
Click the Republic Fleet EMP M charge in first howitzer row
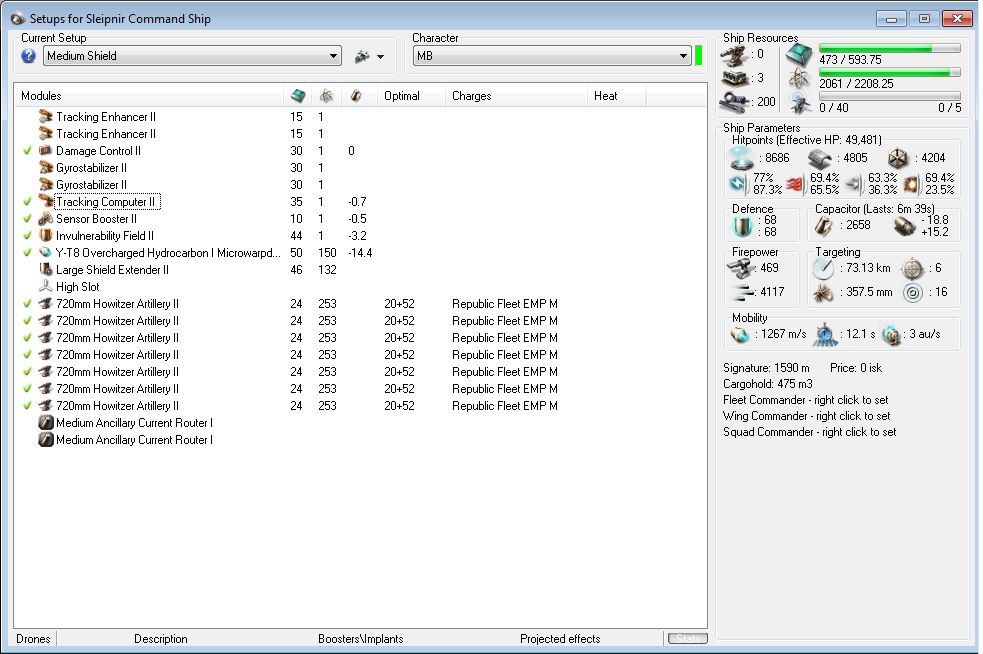pyautogui.click(x=505, y=303)
